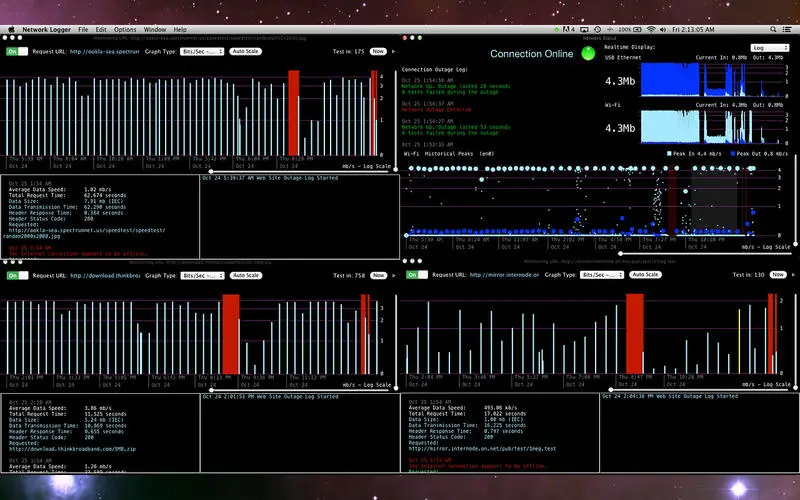Click the random2000x2000.jpg requested URL text
800x500 pixels.
[x=84, y=233]
